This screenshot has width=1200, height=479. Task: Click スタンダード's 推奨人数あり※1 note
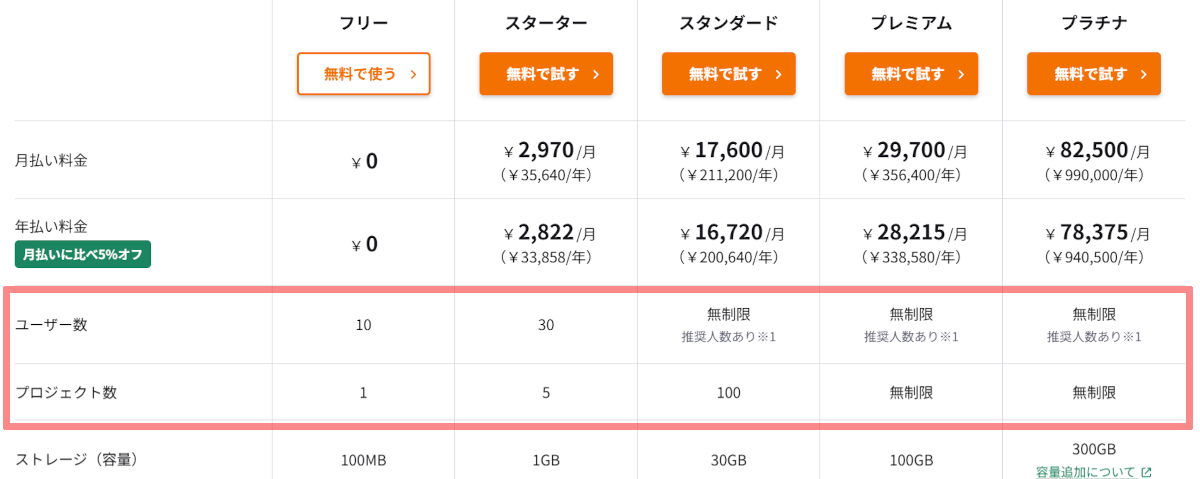(728, 337)
